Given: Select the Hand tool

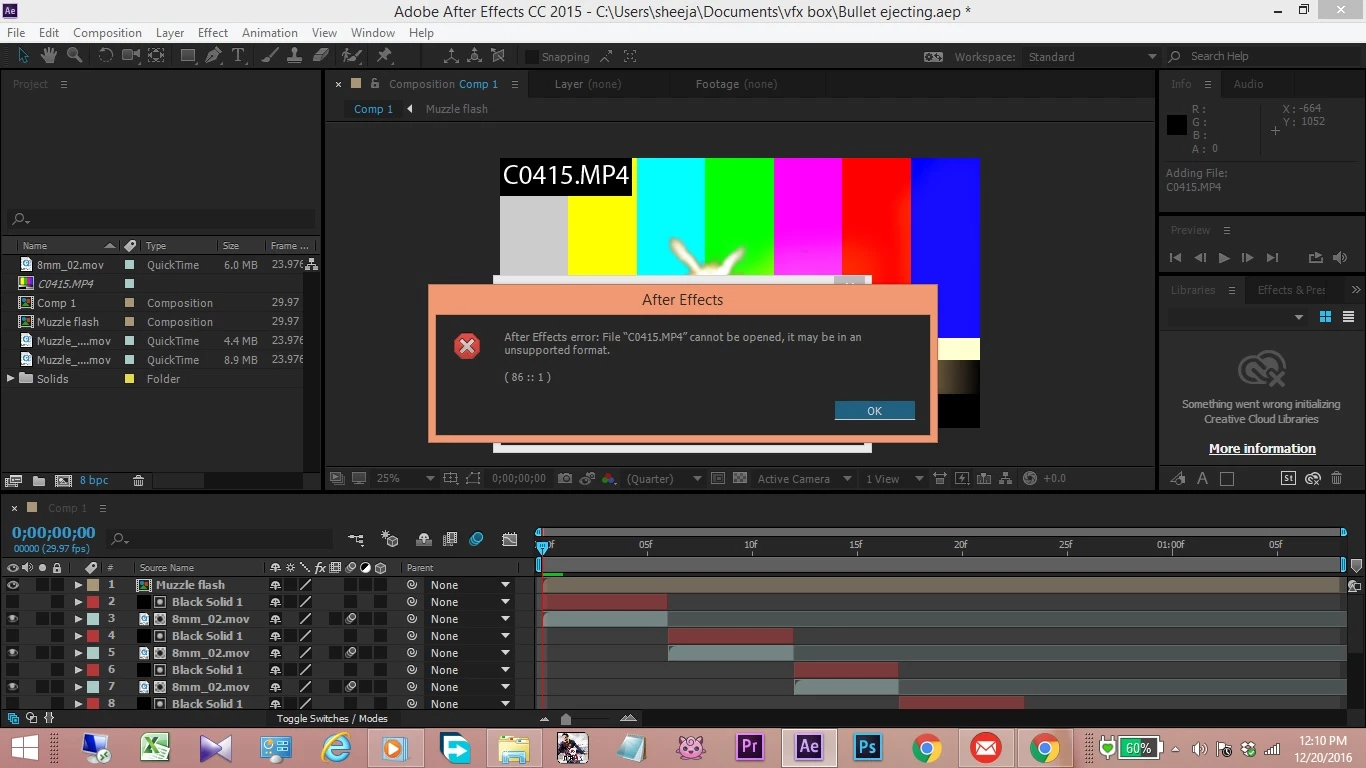Looking at the screenshot, I should [48, 56].
